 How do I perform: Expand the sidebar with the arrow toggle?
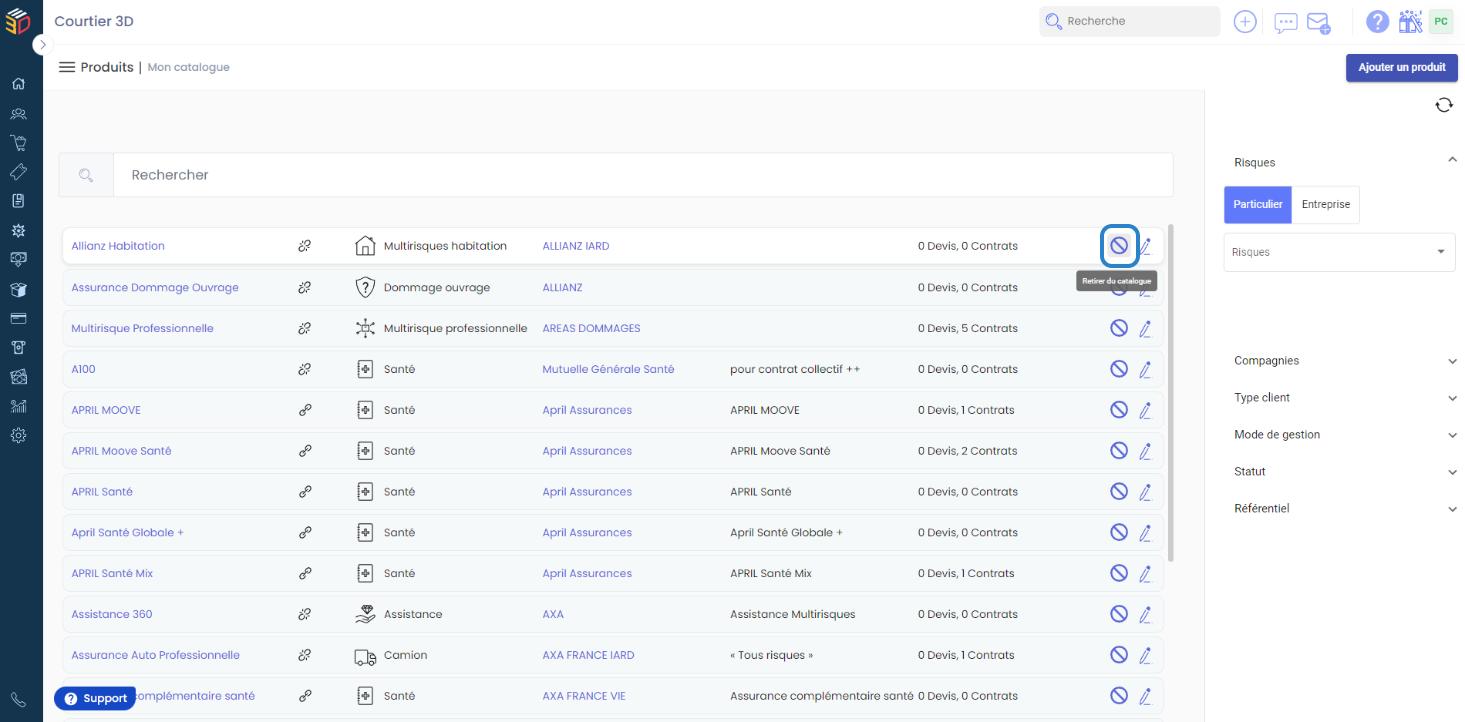click(42, 45)
